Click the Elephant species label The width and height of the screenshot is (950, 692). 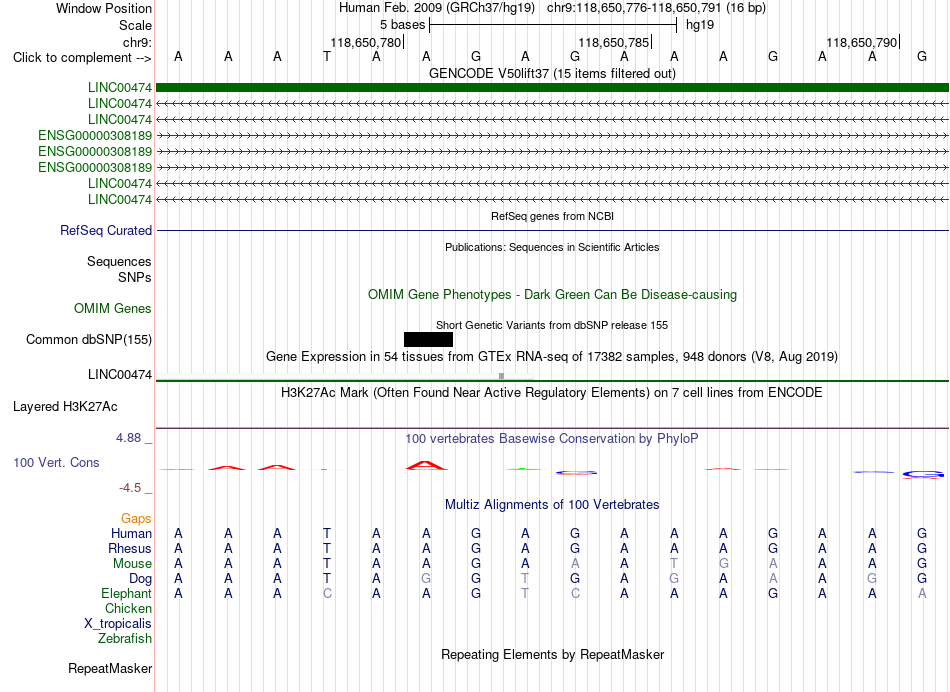pos(126,593)
